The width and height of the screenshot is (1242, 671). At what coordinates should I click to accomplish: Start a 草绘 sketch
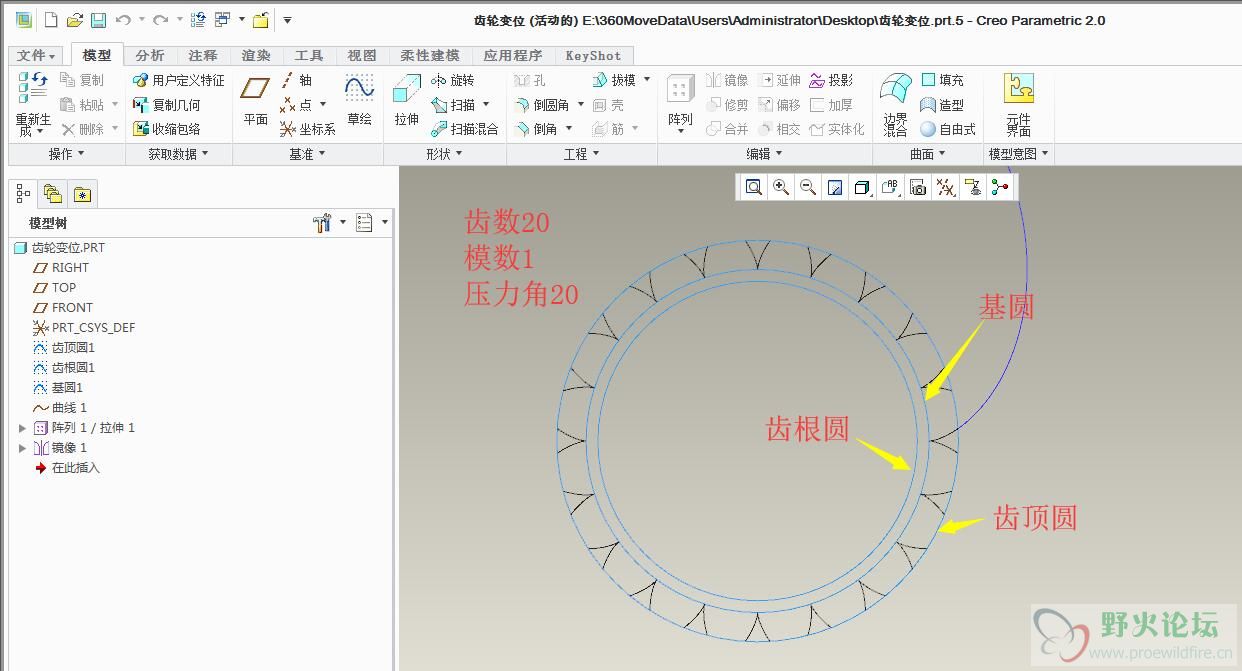tap(360, 101)
